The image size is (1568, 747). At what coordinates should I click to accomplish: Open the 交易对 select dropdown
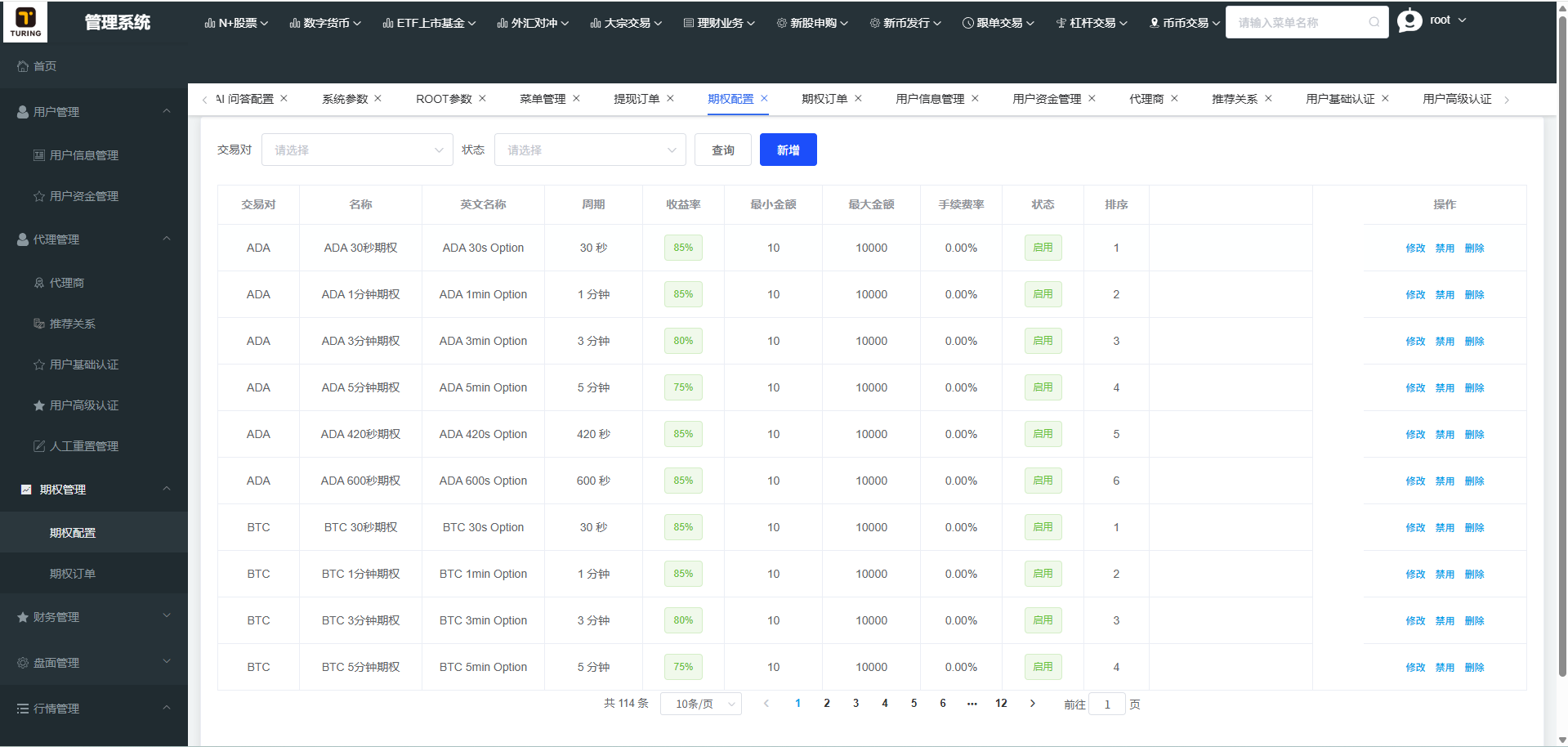(x=357, y=150)
